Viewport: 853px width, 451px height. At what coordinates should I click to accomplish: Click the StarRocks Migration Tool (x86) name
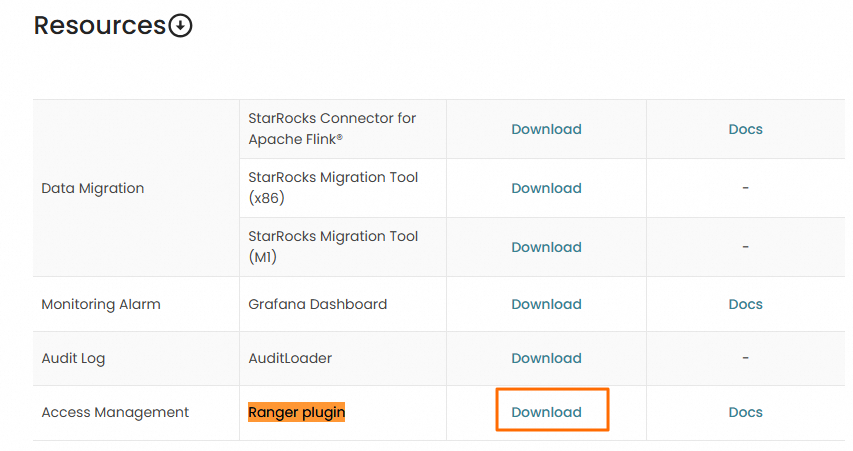333,188
